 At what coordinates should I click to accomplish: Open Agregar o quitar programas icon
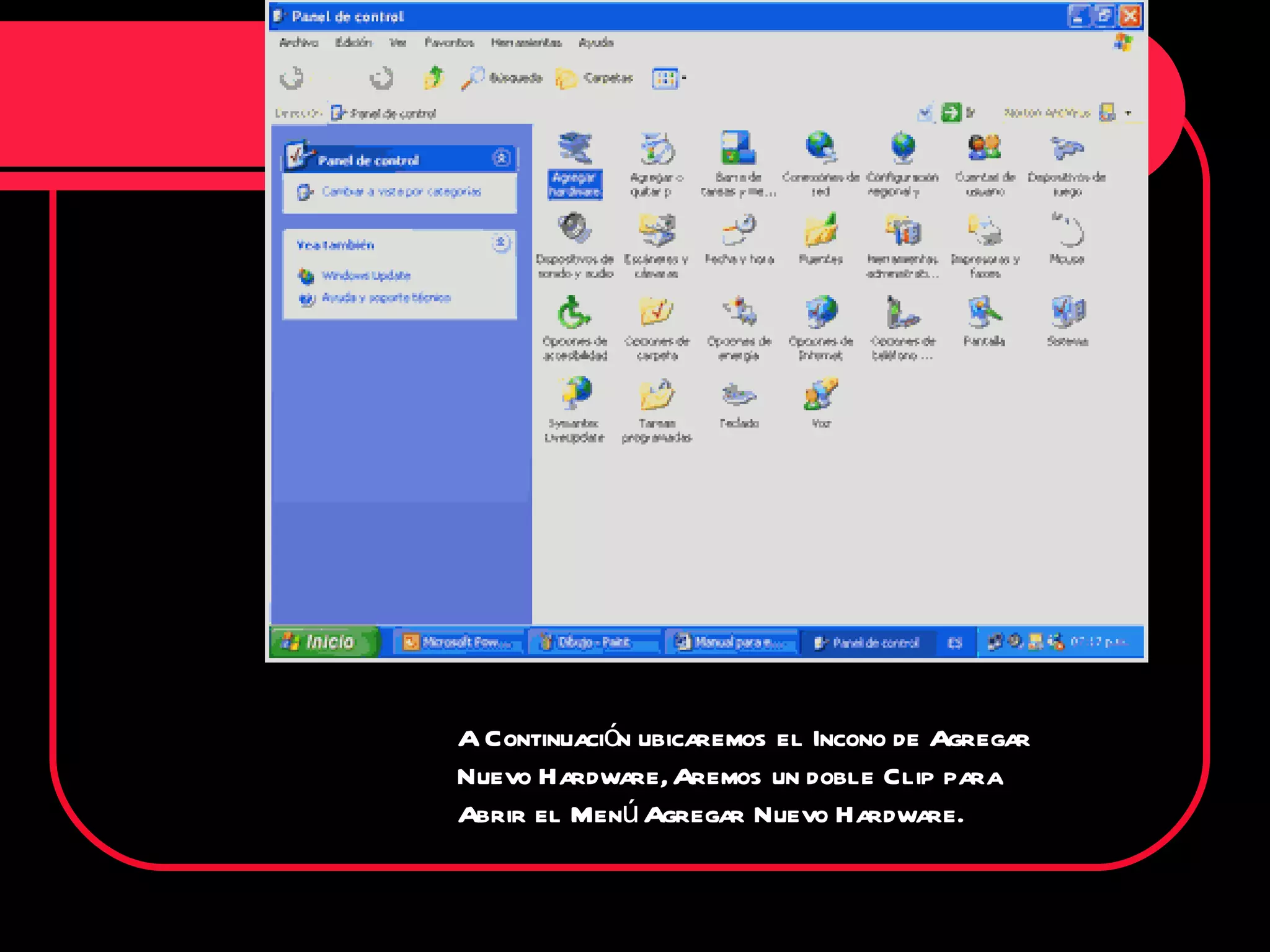pyautogui.click(x=657, y=164)
